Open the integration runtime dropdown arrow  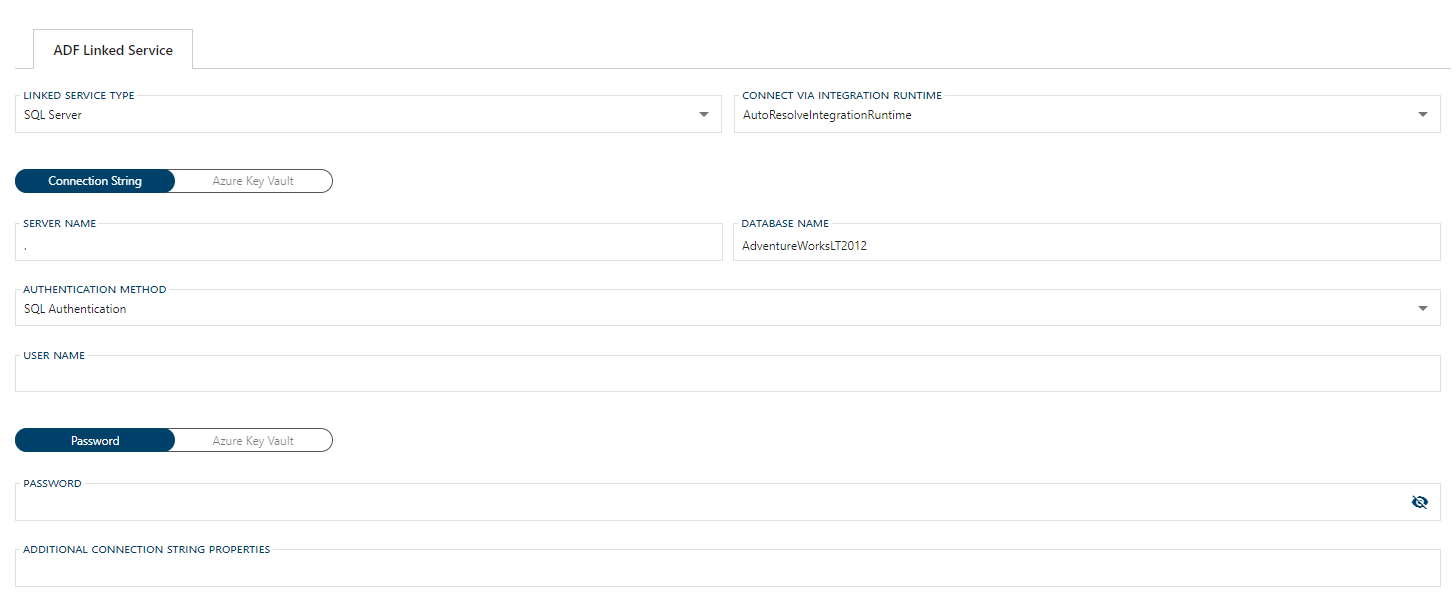(1423, 114)
